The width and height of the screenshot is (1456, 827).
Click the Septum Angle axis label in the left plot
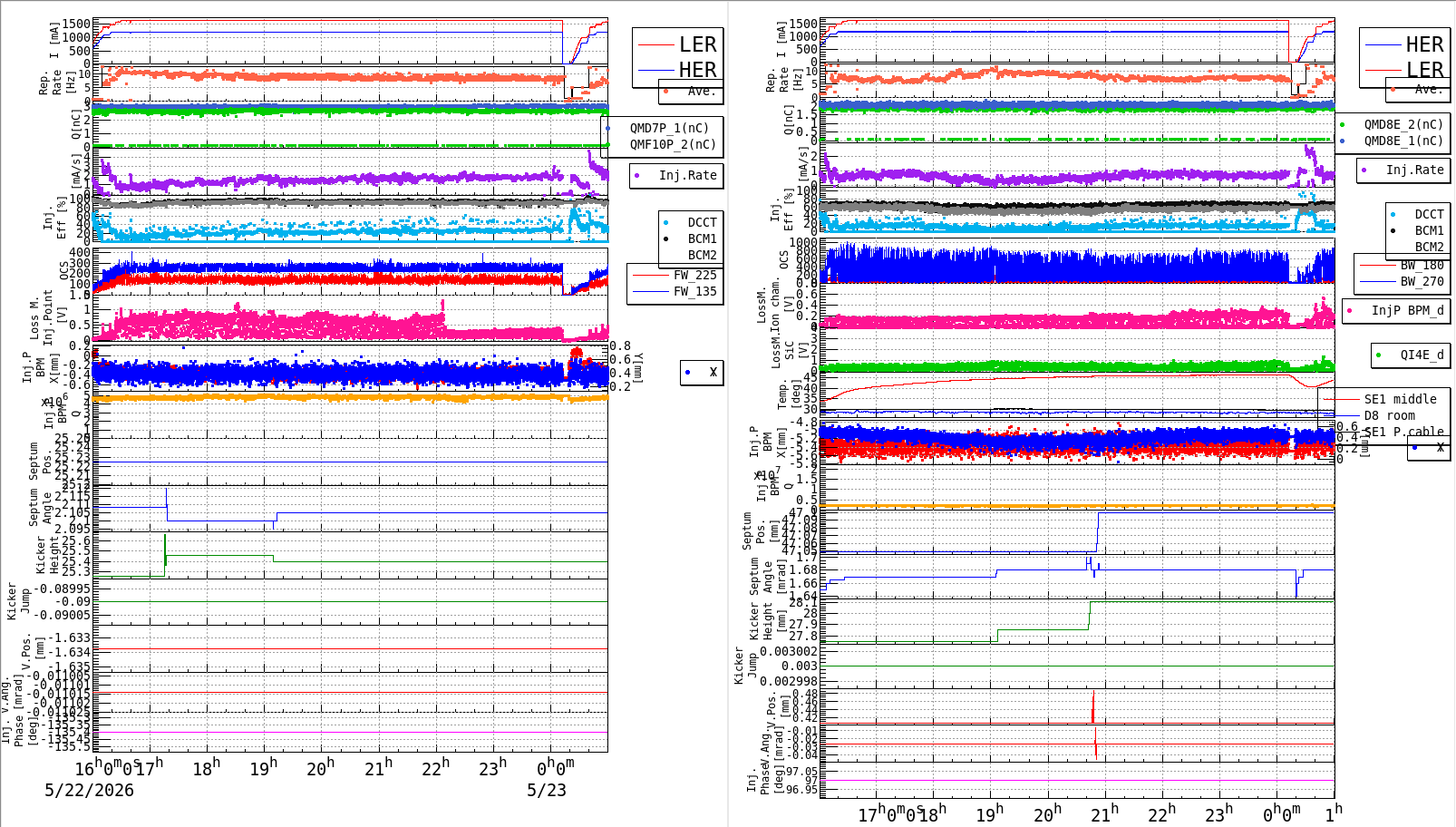pos(41,508)
